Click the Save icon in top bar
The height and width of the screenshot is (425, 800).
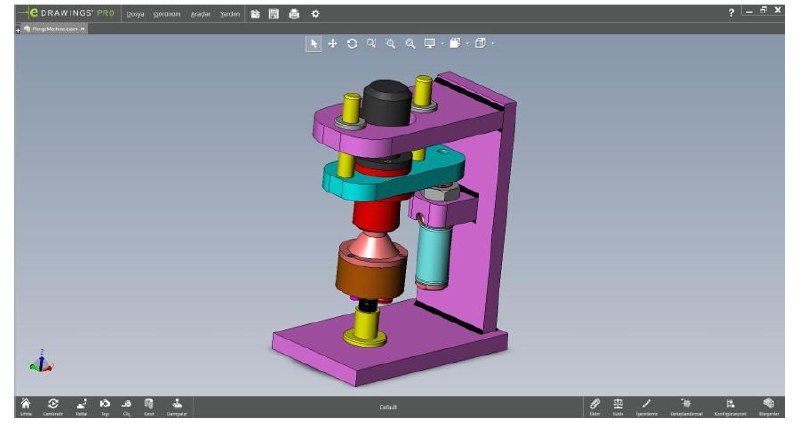click(274, 14)
